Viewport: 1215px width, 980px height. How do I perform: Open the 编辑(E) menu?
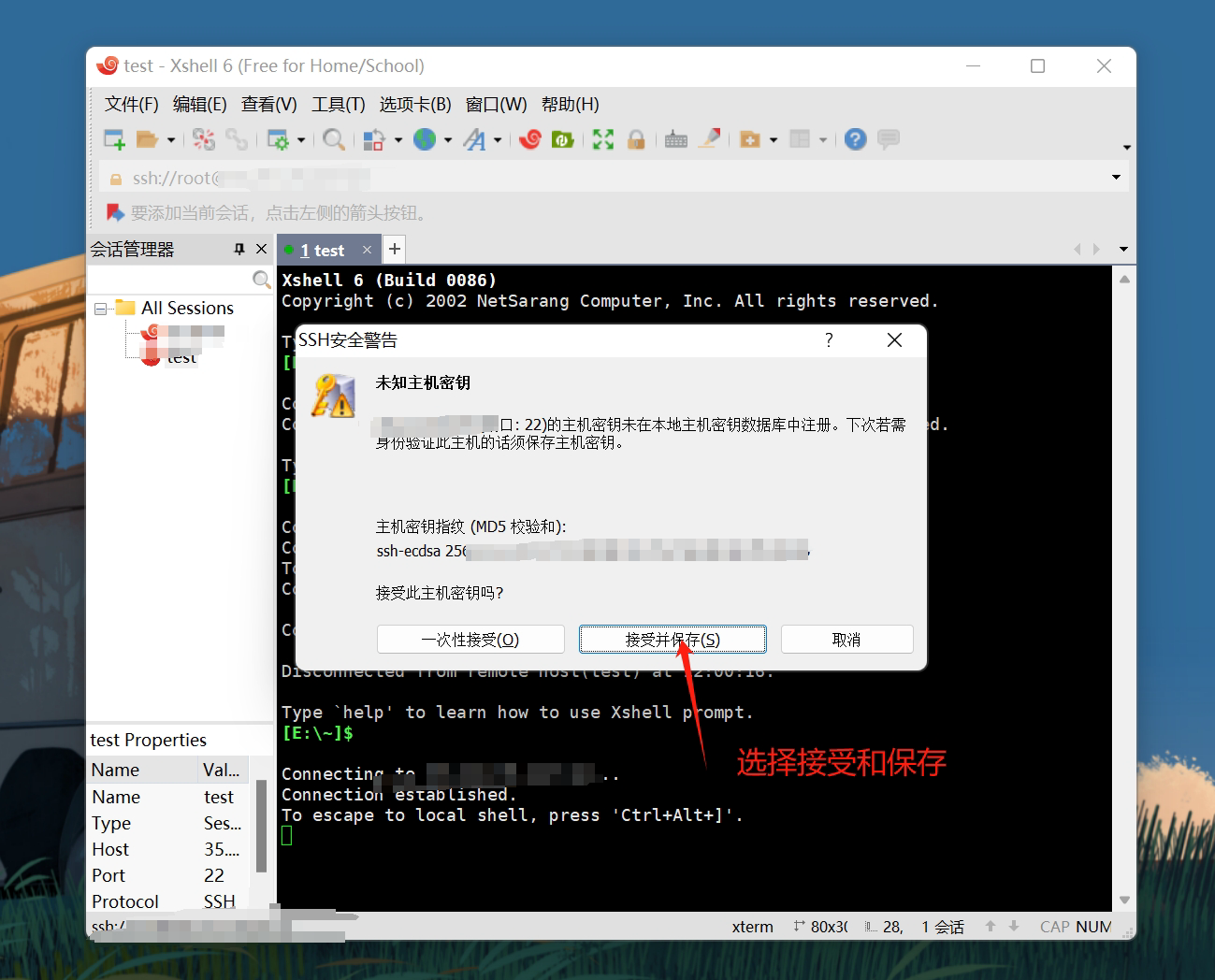click(x=200, y=104)
